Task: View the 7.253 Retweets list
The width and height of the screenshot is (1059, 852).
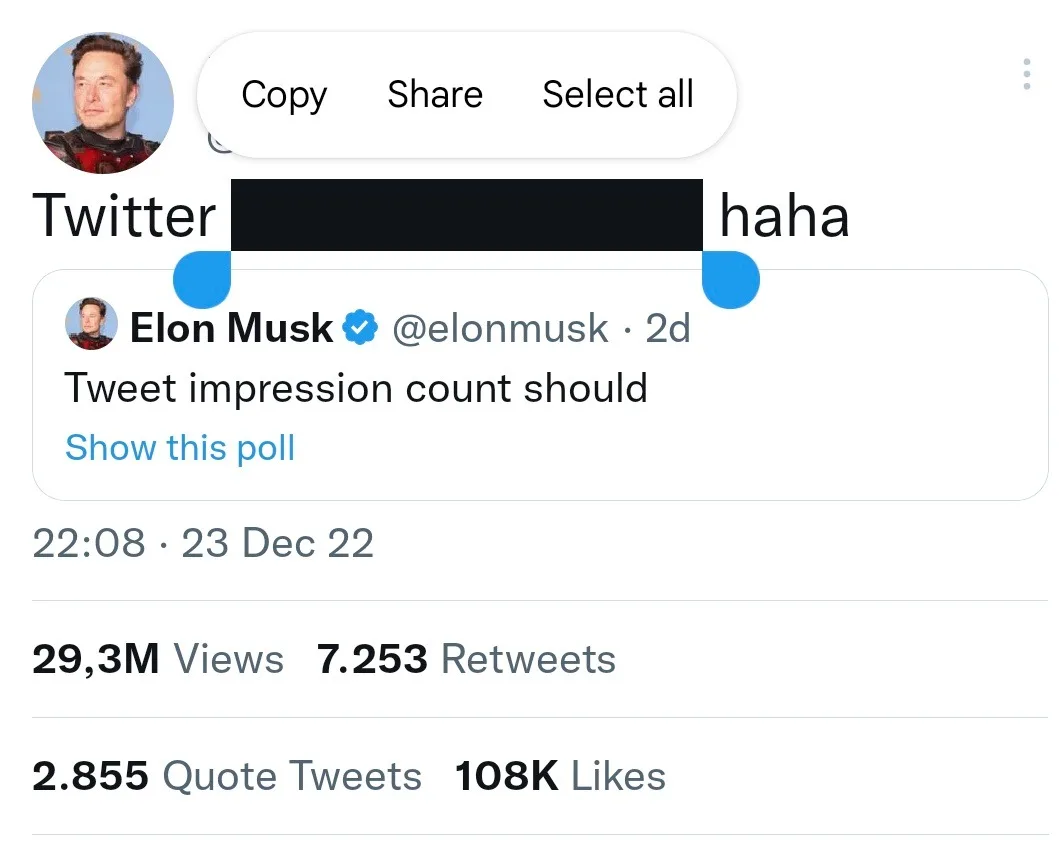Action: tap(466, 659)
